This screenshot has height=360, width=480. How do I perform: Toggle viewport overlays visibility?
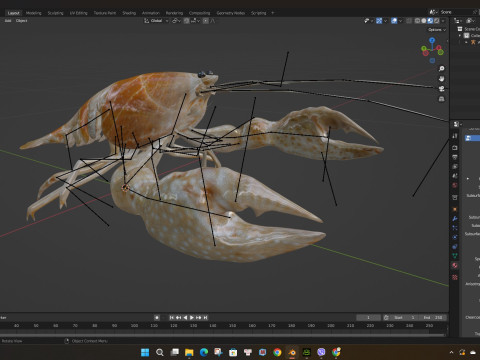pos(394,21)
